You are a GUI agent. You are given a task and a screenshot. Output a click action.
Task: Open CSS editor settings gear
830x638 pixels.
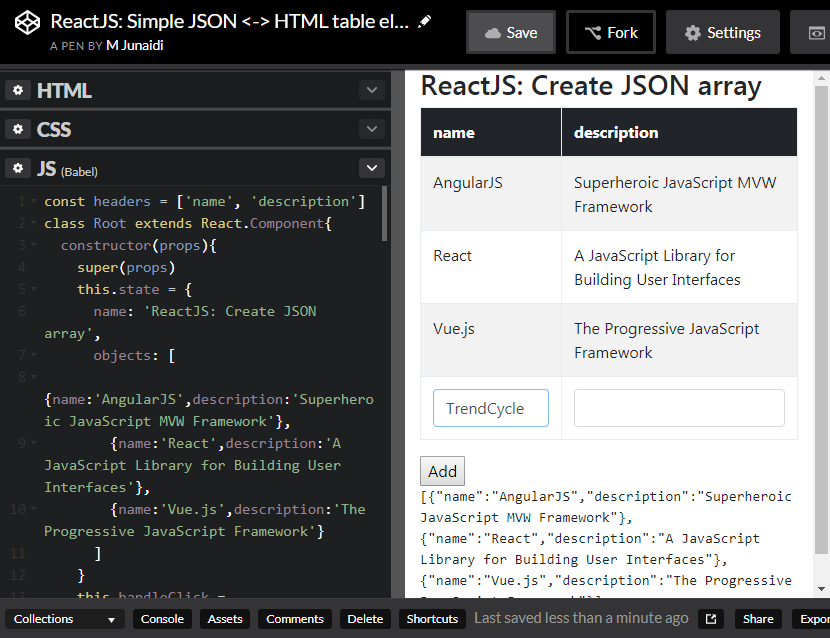pos(18,129)
